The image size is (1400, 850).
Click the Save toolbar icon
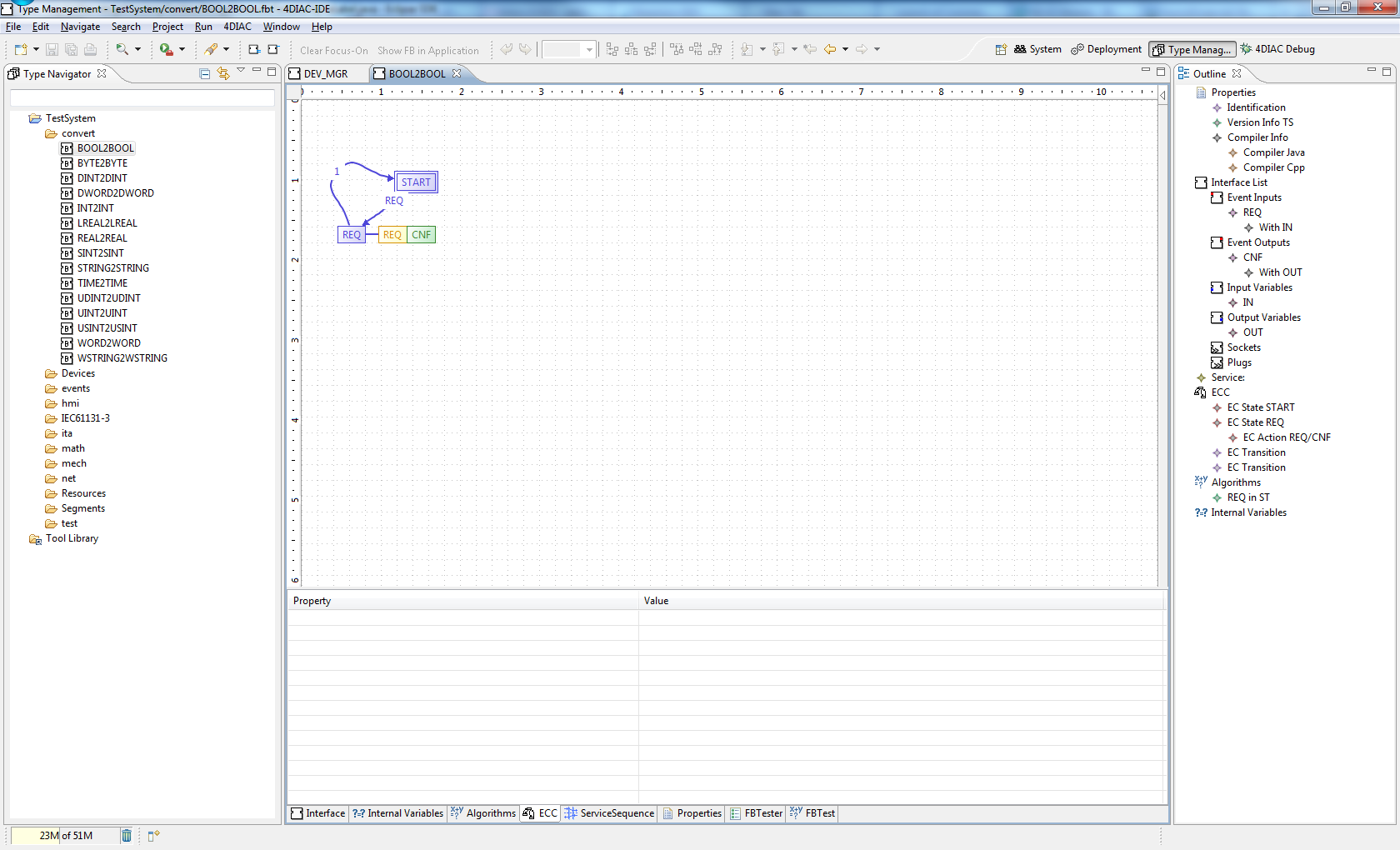52,49
